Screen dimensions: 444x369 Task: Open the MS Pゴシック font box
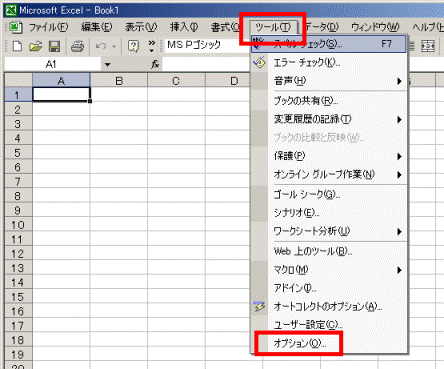(x=207, y=45)
